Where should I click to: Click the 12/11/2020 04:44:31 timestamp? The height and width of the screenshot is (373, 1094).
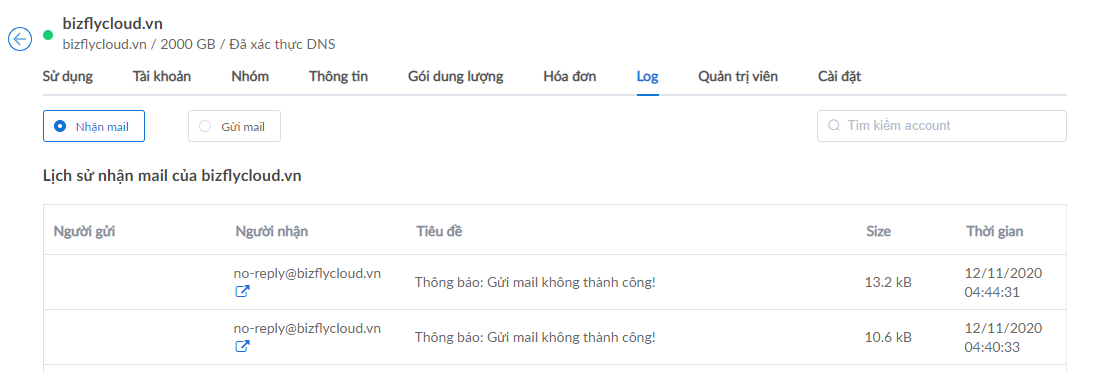point(1003,282)
